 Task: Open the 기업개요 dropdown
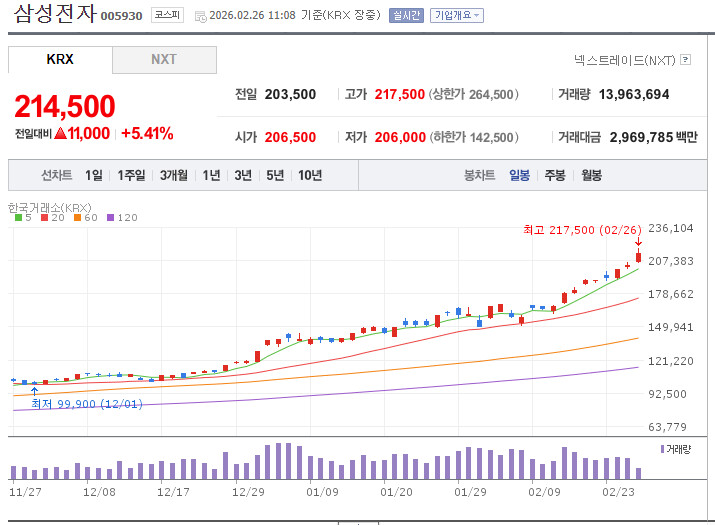pos(457,16)
